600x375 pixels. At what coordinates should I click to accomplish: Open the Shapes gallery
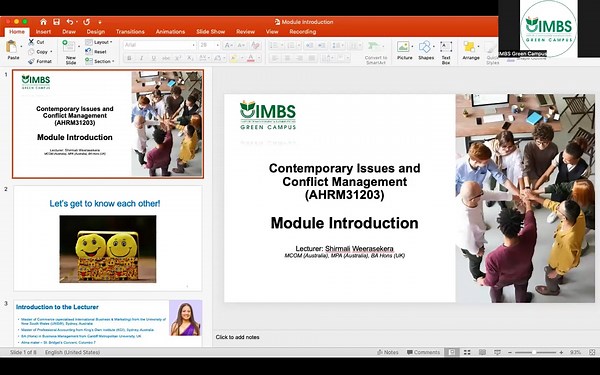426,51
